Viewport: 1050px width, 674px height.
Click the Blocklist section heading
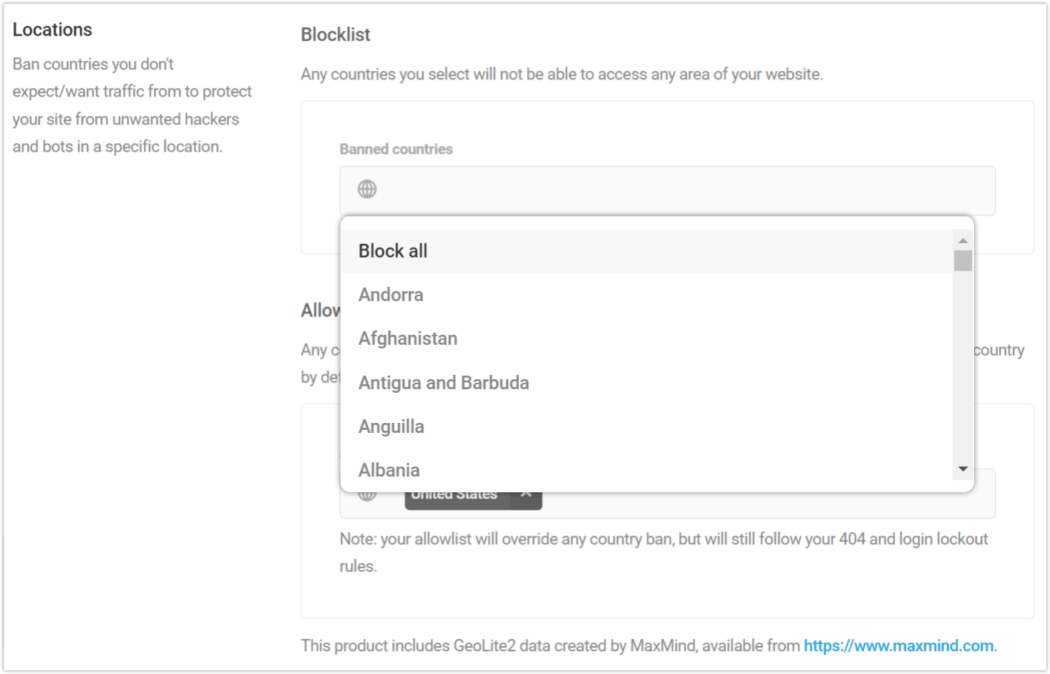tap(335, 34)
